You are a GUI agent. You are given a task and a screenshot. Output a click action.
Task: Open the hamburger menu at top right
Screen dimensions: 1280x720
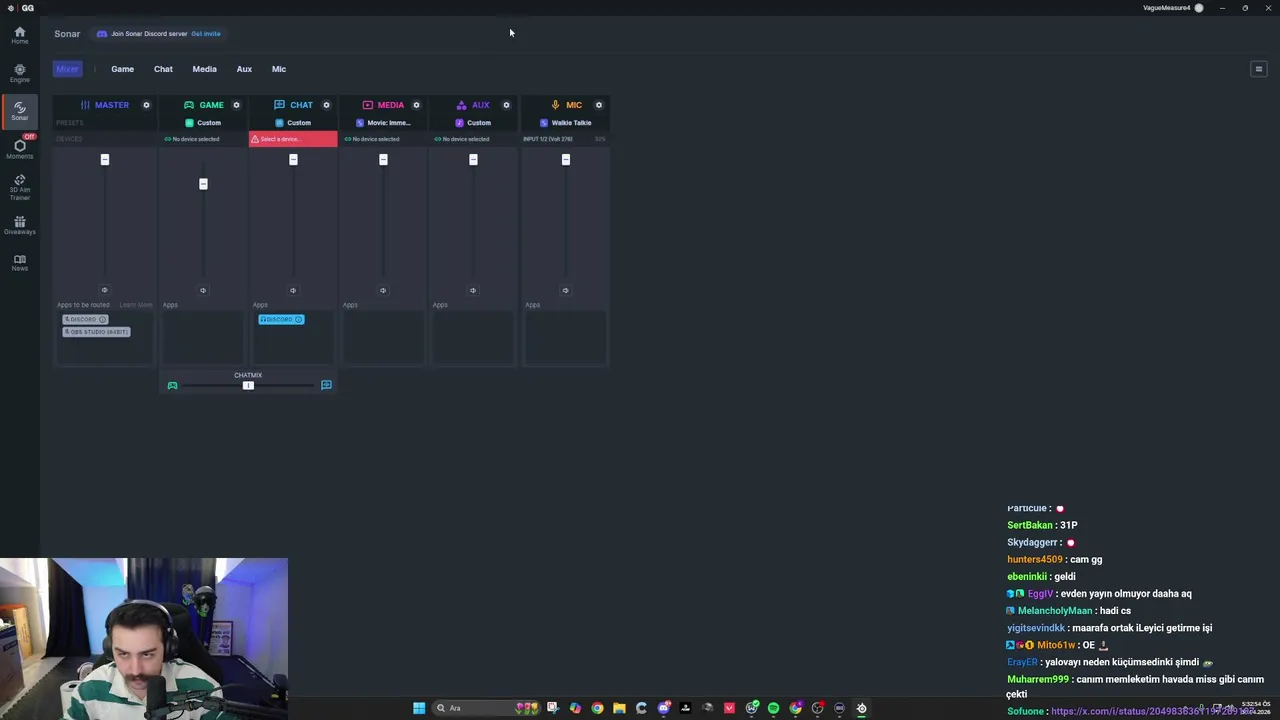[x=1259, y=69]
